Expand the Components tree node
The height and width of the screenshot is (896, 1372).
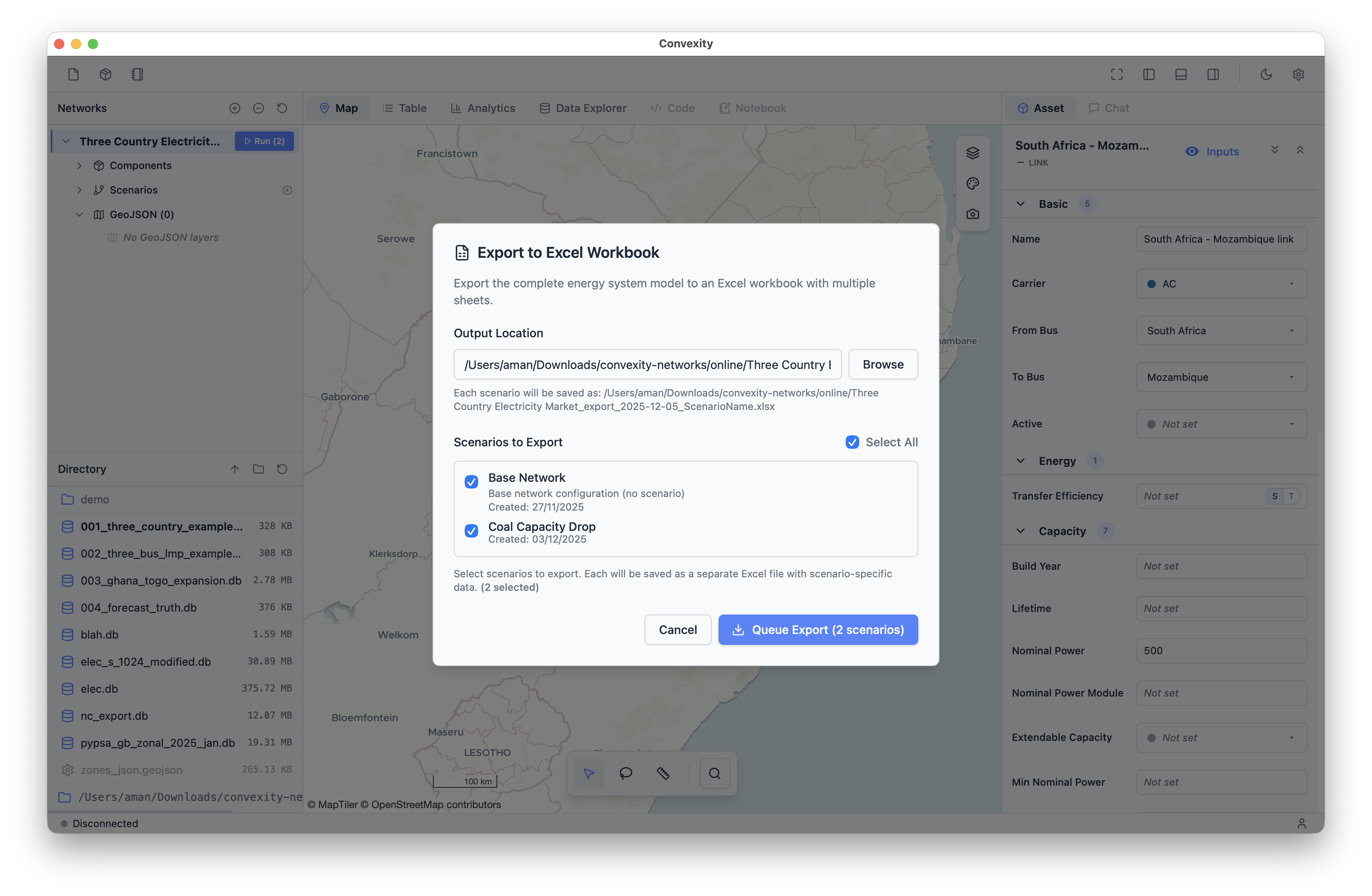(x=79, y=166)
